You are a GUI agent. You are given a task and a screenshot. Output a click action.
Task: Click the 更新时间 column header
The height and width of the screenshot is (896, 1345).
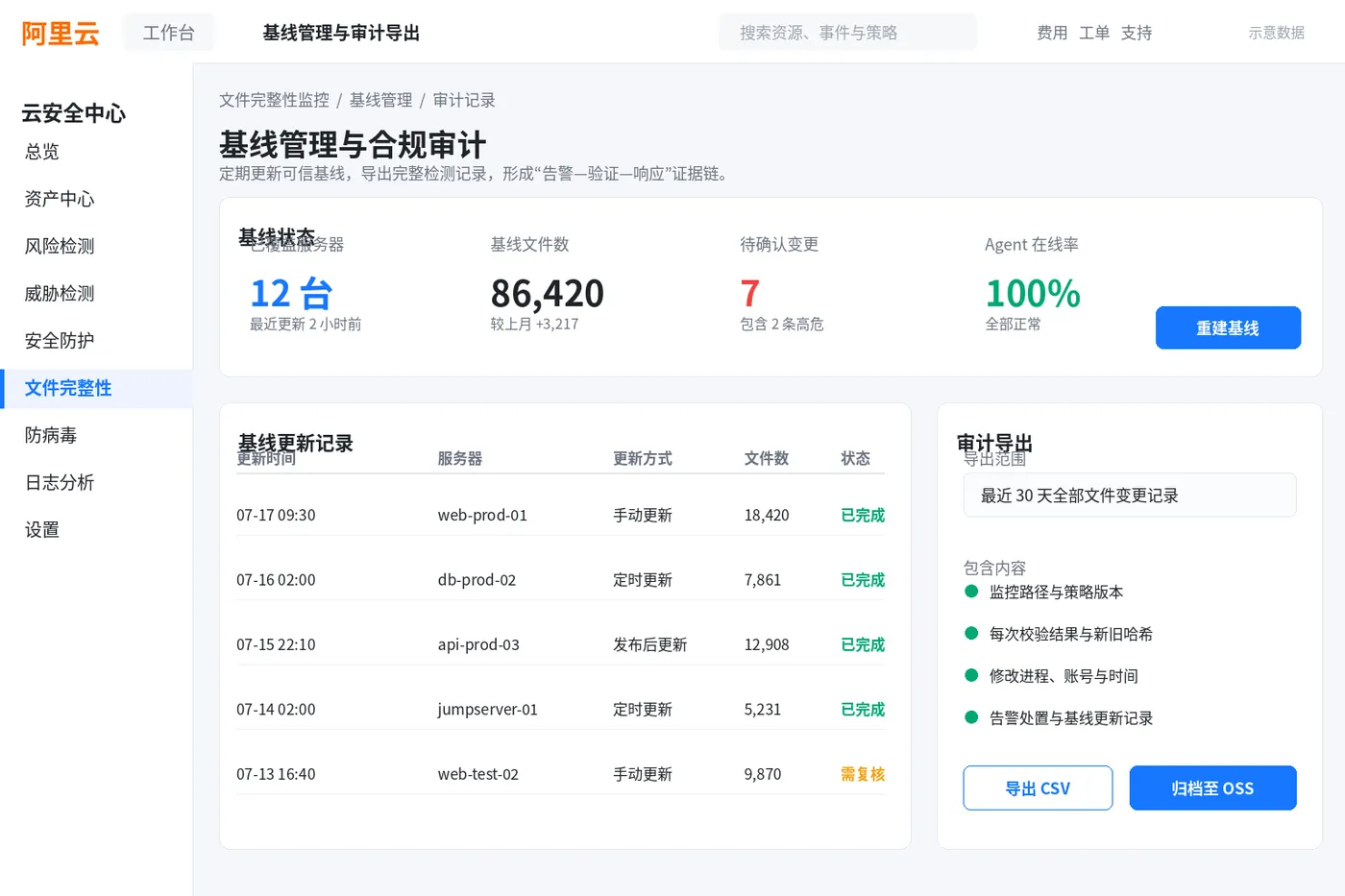pyautogui.click(x=266, y=458)
